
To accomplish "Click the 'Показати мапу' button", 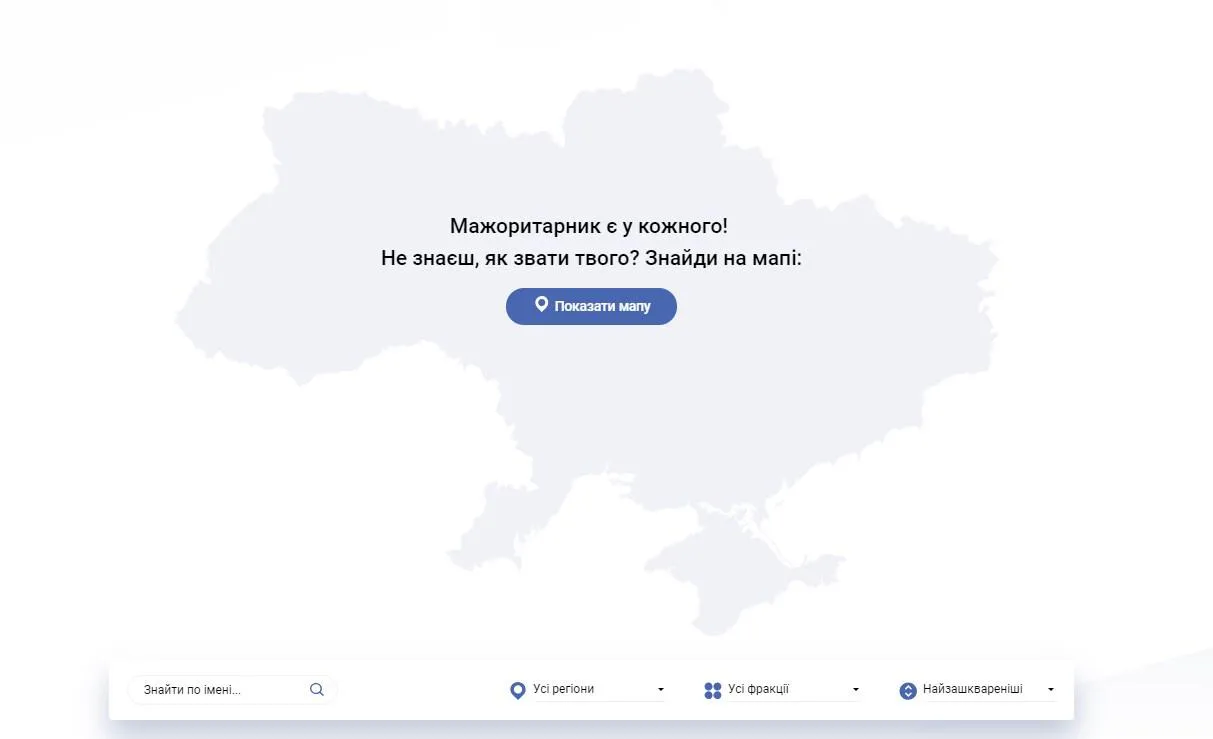I will pyautogui.click(x=591, y=306).
